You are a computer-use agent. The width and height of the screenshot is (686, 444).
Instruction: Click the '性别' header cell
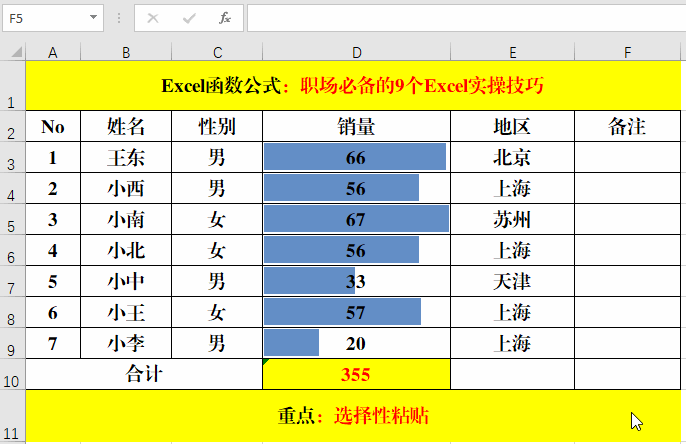217,126
